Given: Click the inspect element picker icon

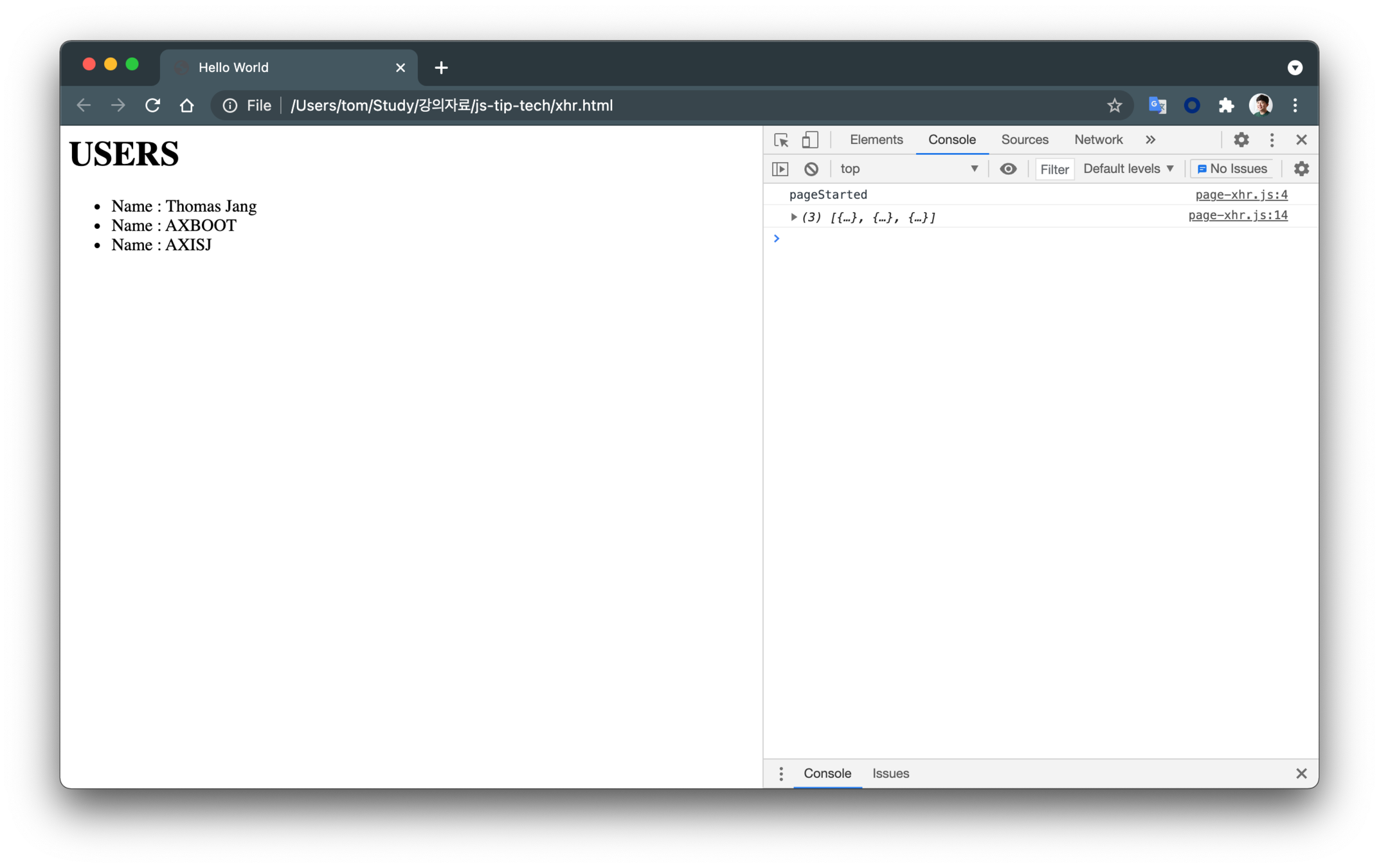Looking at the screenshot, I should (781, 140).
